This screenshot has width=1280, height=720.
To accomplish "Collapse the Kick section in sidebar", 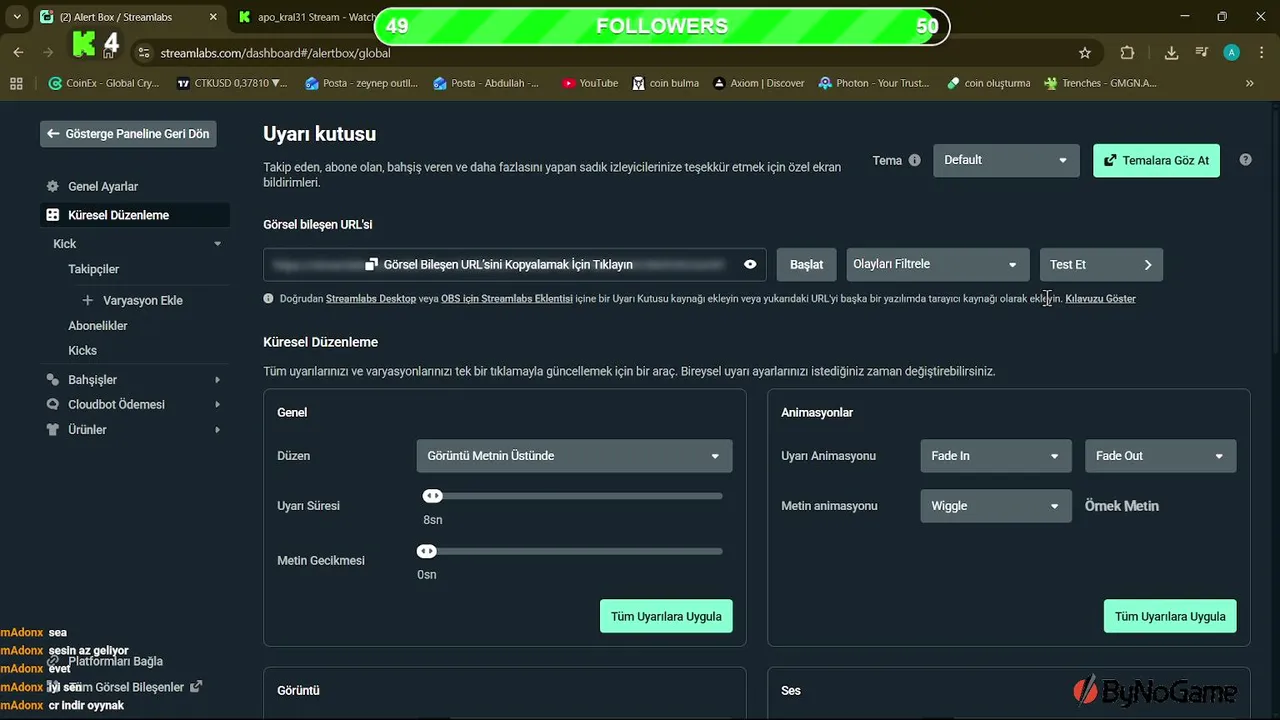I will (x=218, y=244).
